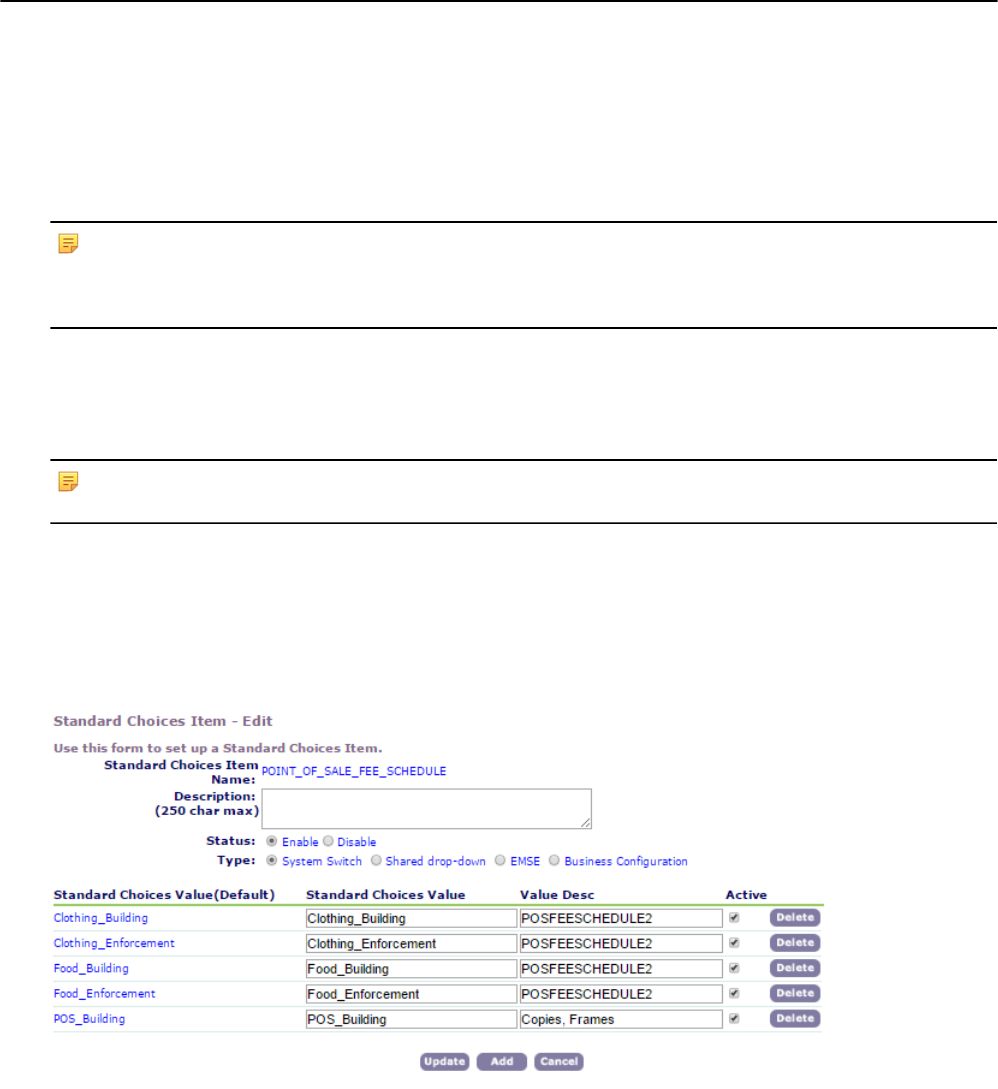
Task: Open the Food_Enforcement default value link
Action: point(104,994)
